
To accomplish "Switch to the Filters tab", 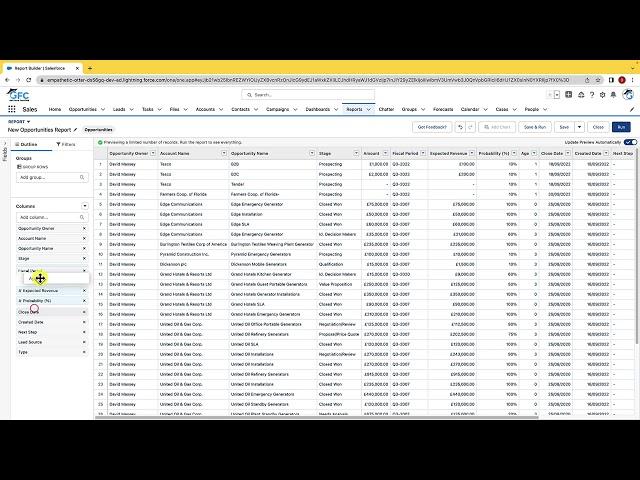I will pos(66,144).
